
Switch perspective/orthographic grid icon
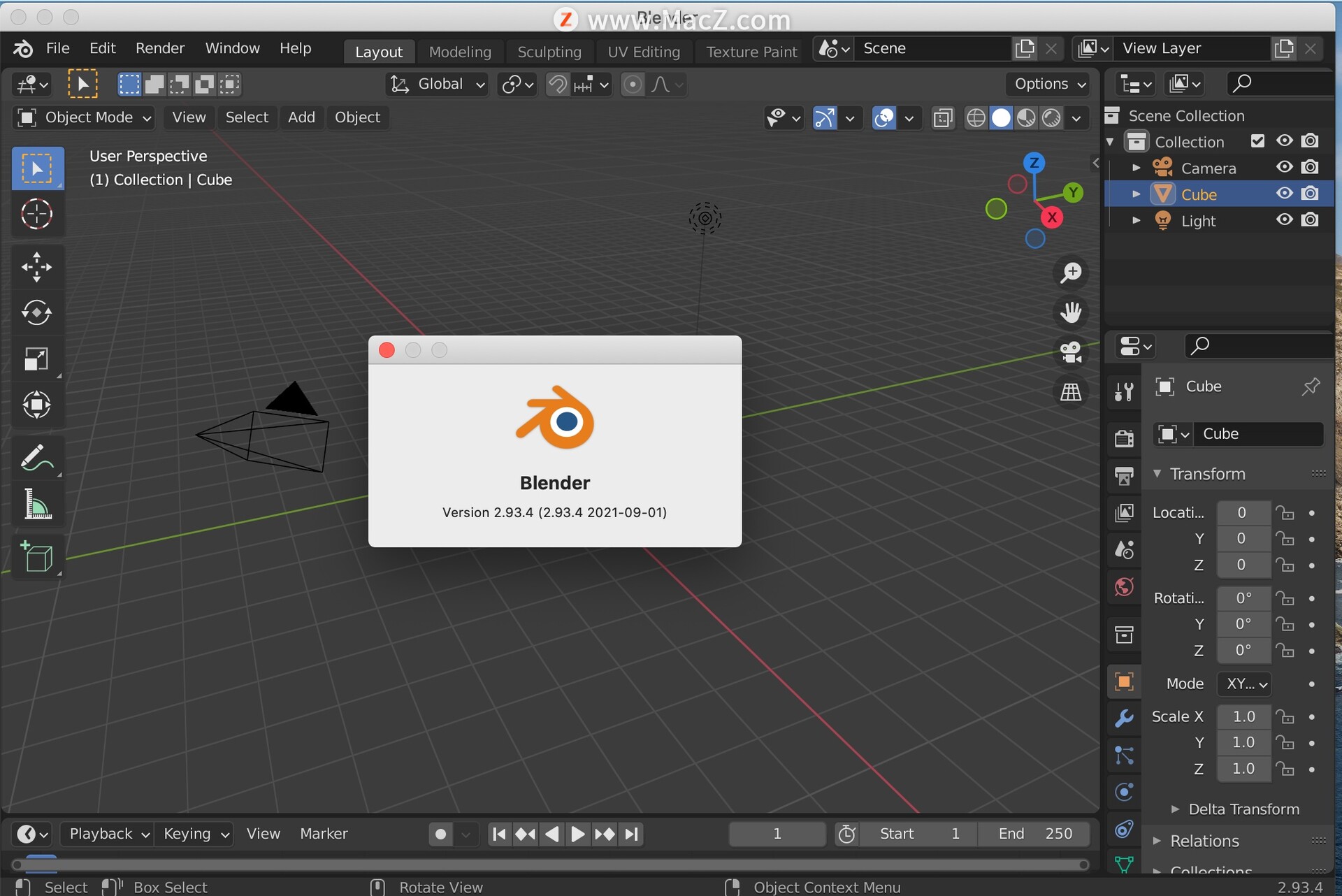[1071, 391]
